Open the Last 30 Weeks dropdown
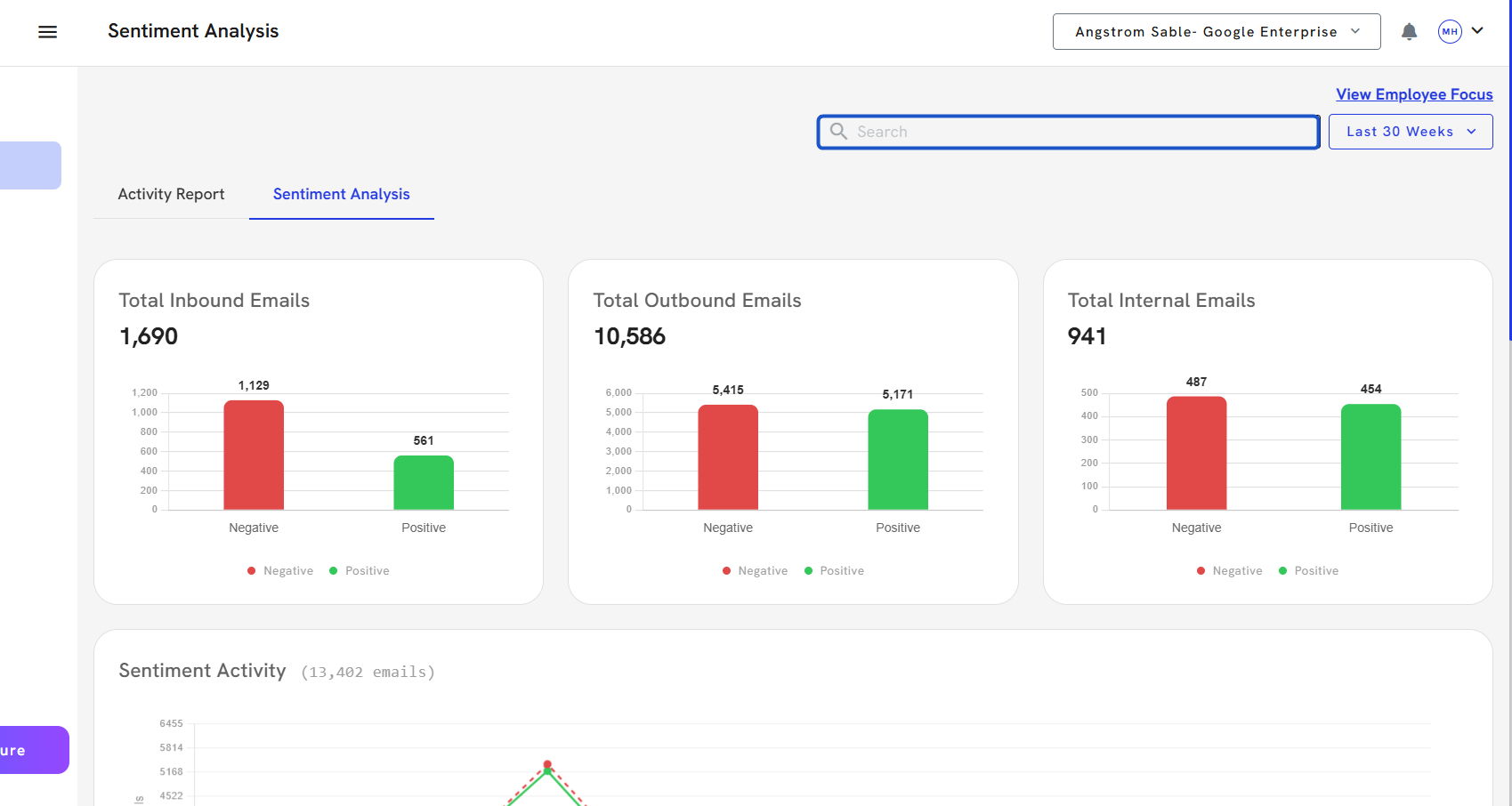This screenshot has width=1512, height=806. (x=1410, y=132)
